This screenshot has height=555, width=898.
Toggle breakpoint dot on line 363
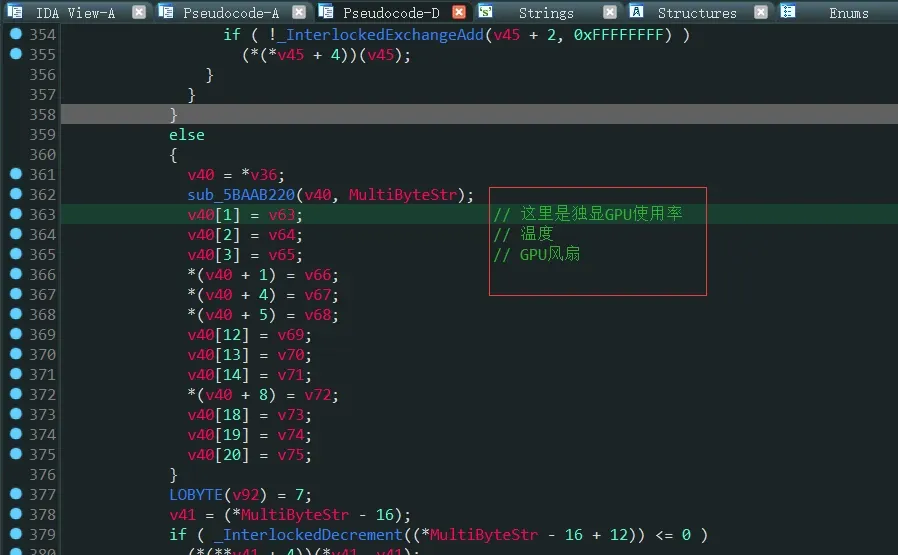[x=16, y=214]
